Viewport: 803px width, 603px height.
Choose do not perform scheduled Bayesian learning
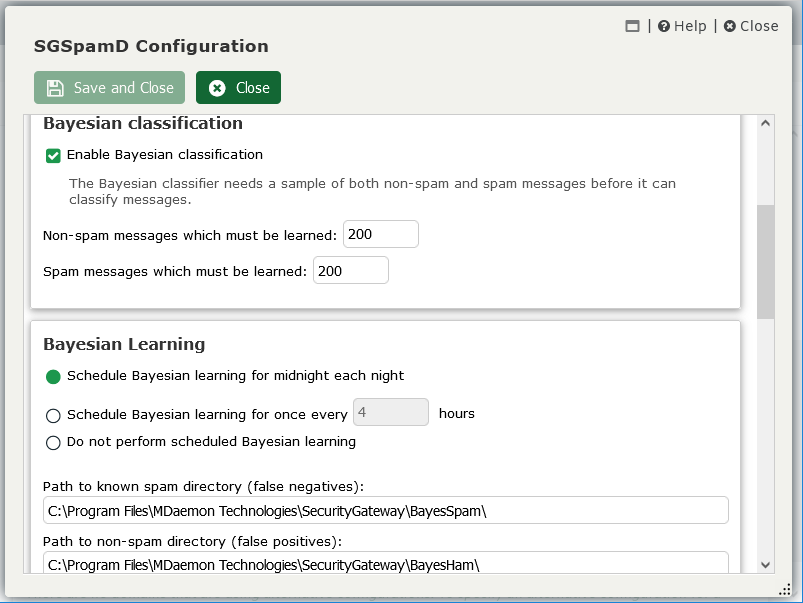[53, 441]
